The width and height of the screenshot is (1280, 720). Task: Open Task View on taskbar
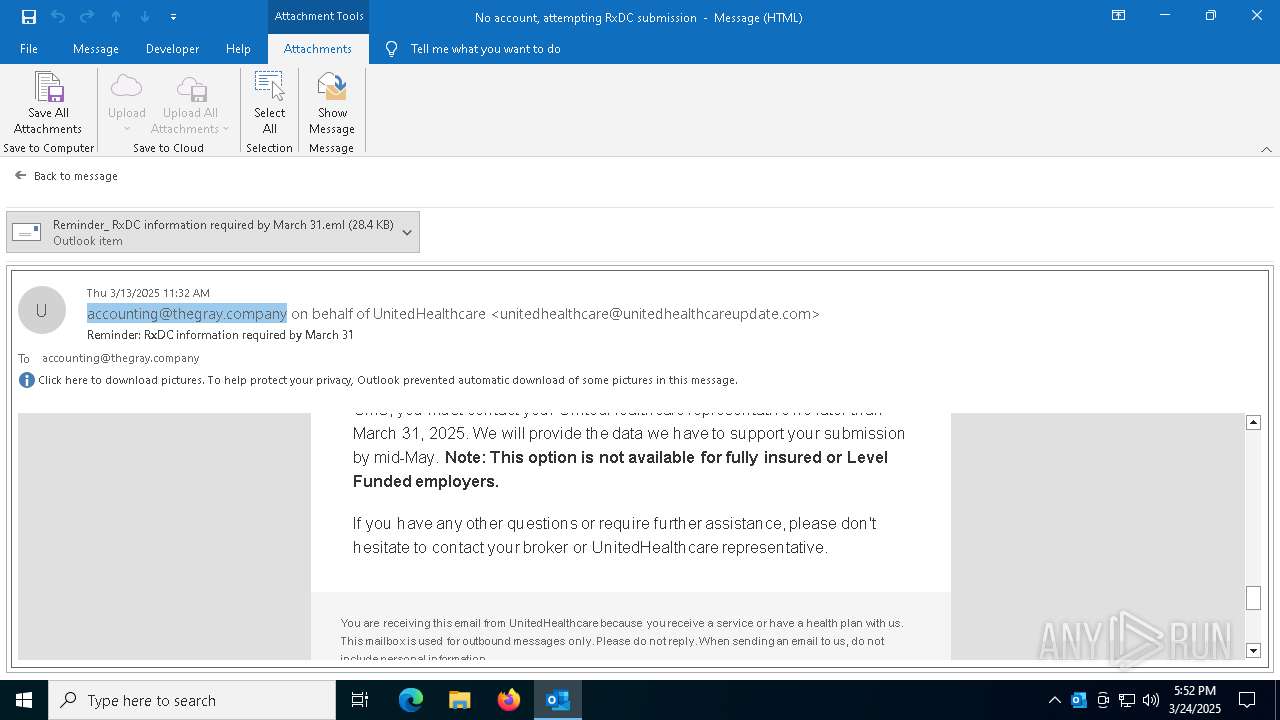click(x=360, y=700)
